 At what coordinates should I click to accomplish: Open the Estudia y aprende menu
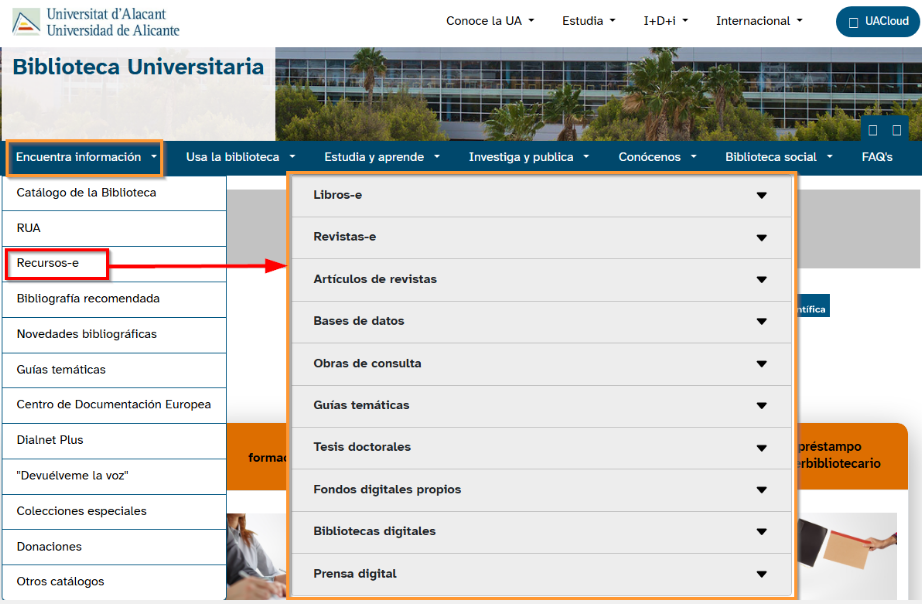coord(382,157)
